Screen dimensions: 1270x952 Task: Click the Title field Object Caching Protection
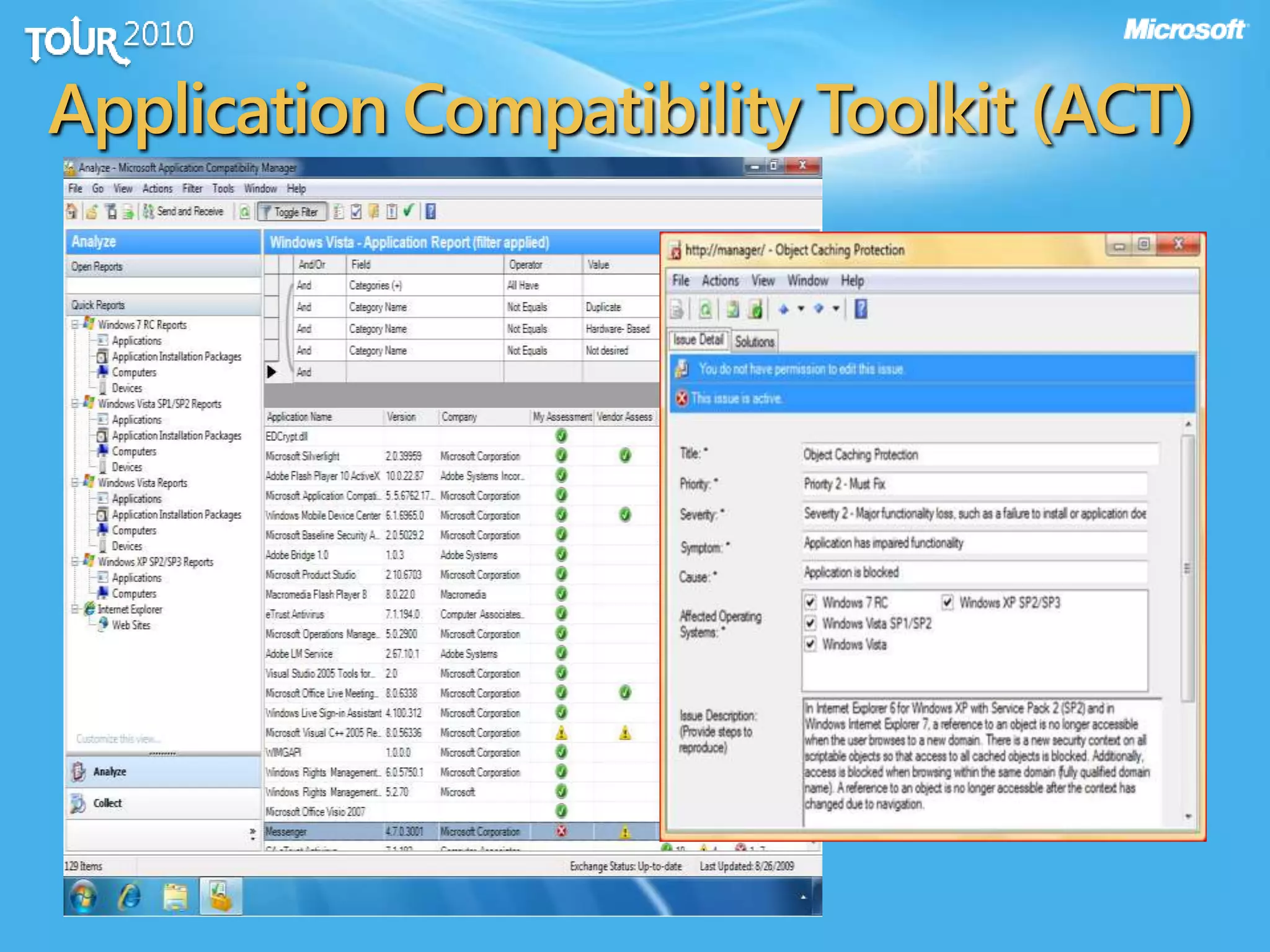[980, 454]
